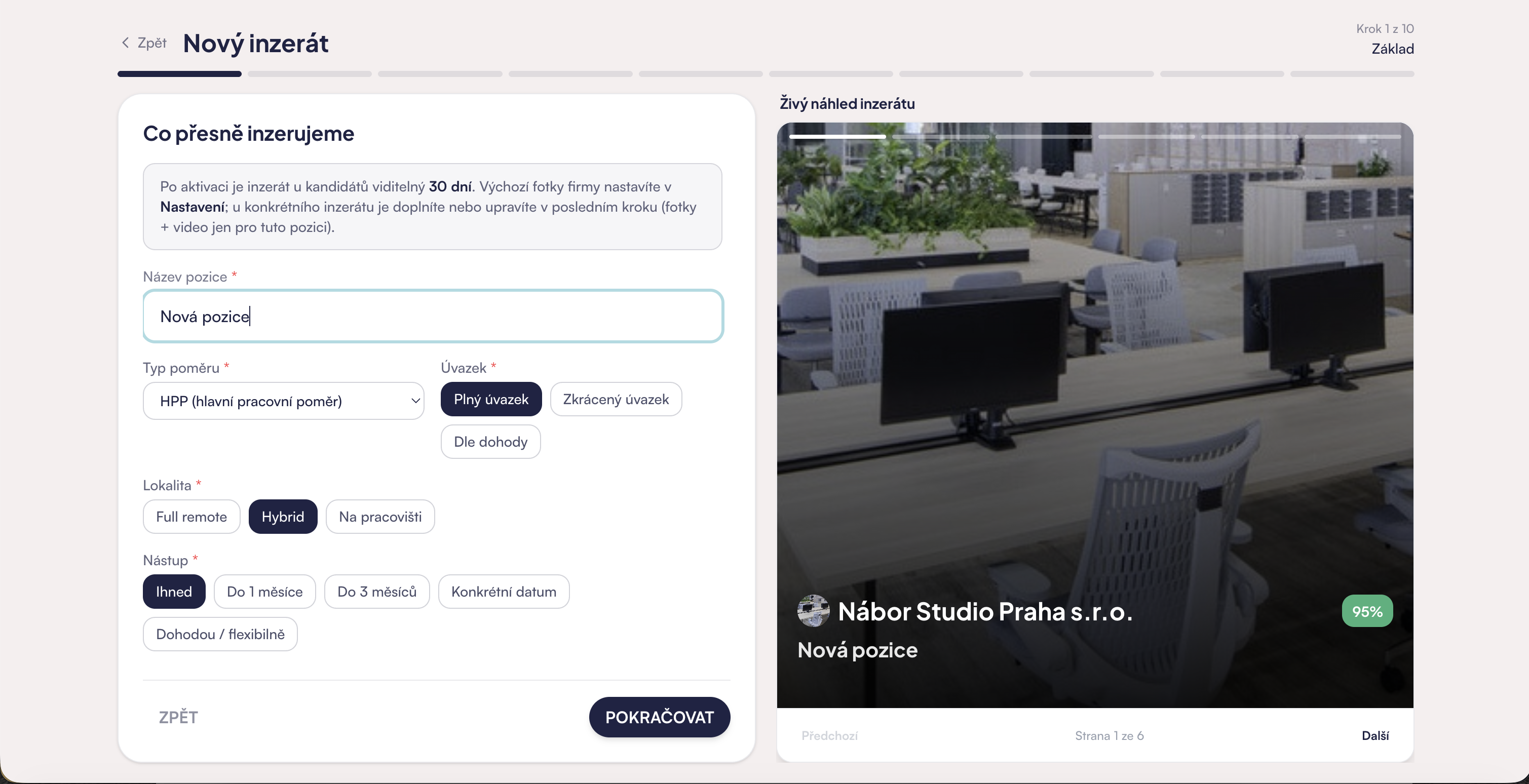This screenshot has height=784, width=1529.
Task: Click the POKRAČOVAT button
Action: click(660, 718)
